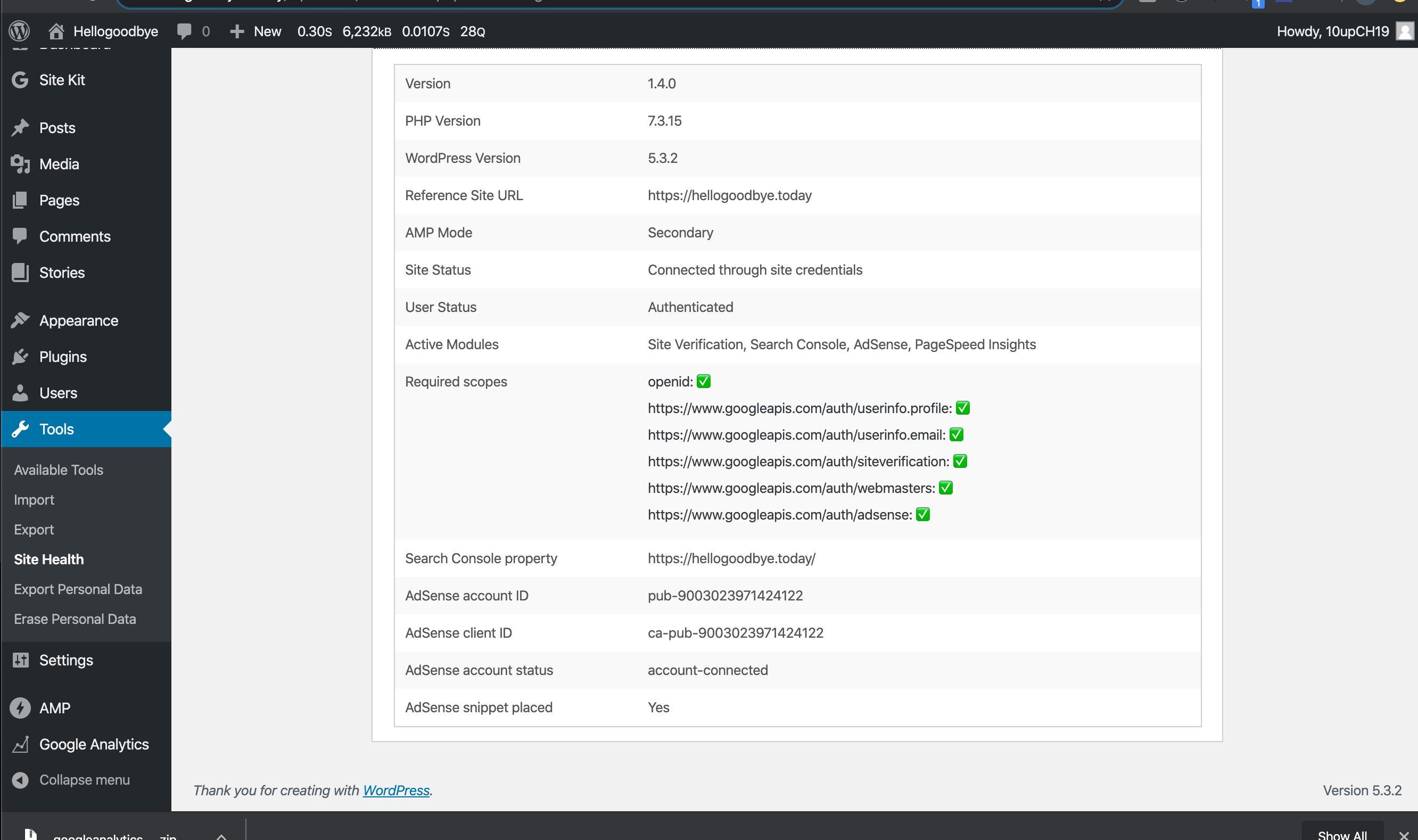The width and height of the screenshot is (1418, 840).
Task: Click the userinfo.profile scope line
Action: click(809, 408)
